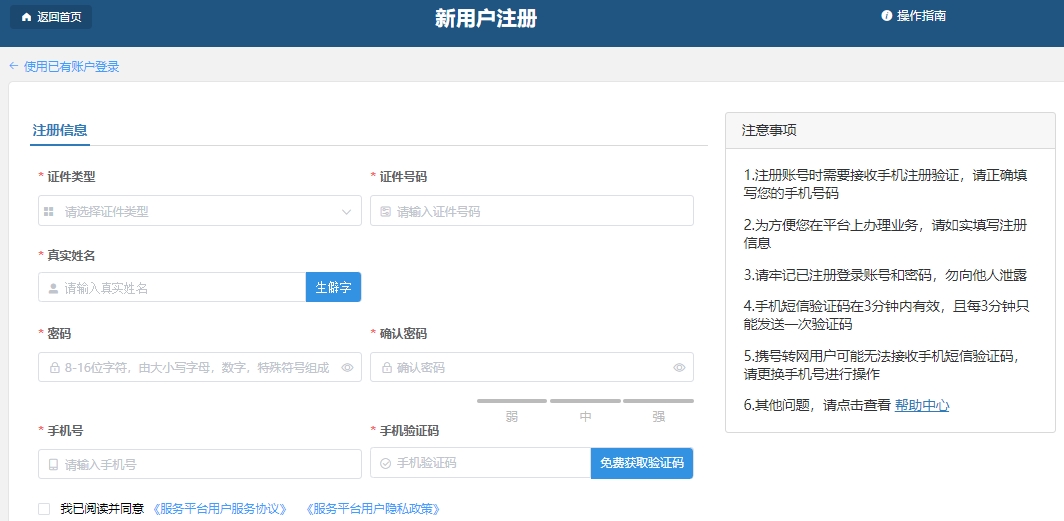Click 免费获取验证码 button
1064x521 pixels.
tap(641, 463)
